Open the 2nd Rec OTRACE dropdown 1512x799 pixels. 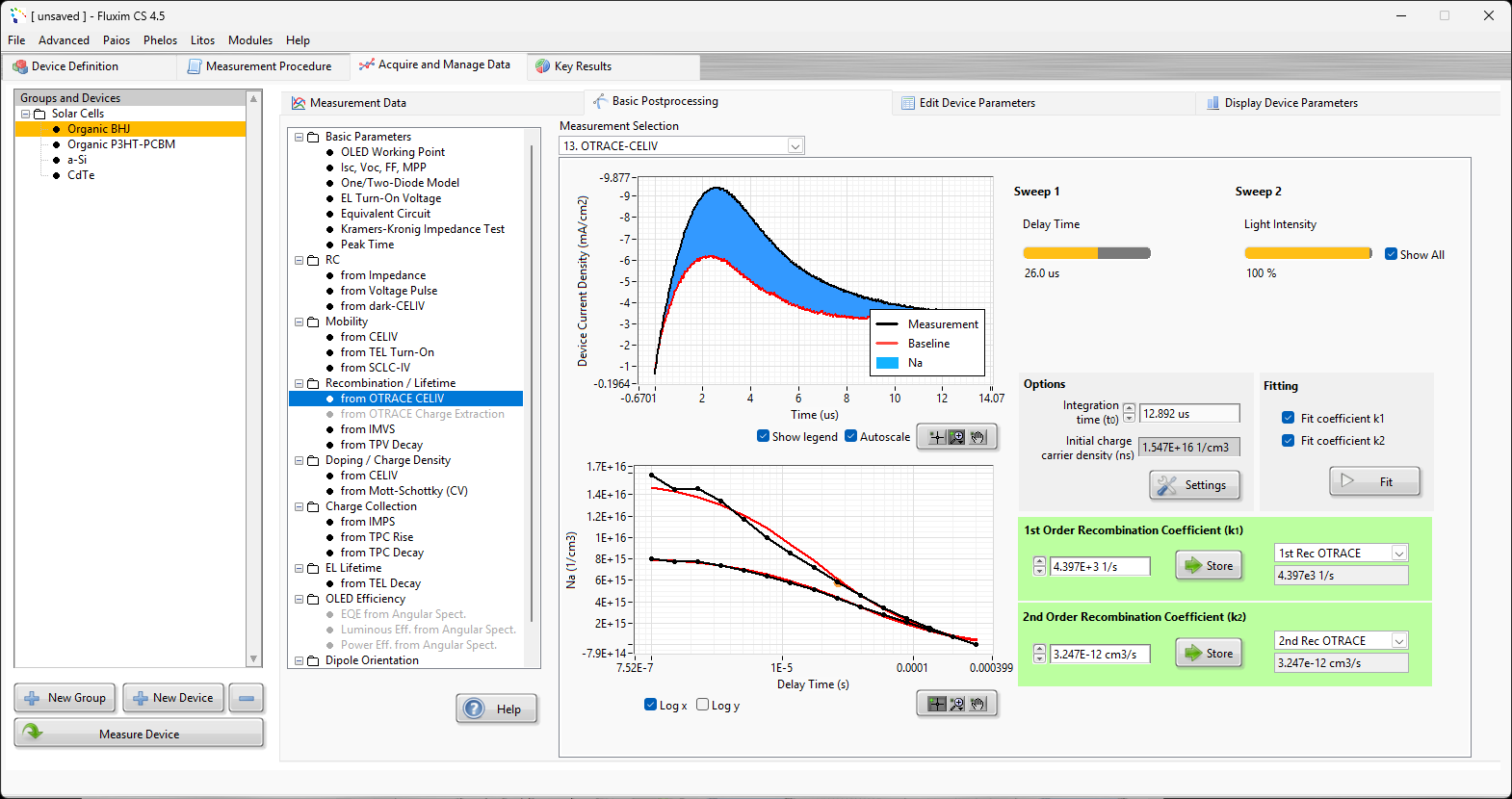coord(1399,640)
